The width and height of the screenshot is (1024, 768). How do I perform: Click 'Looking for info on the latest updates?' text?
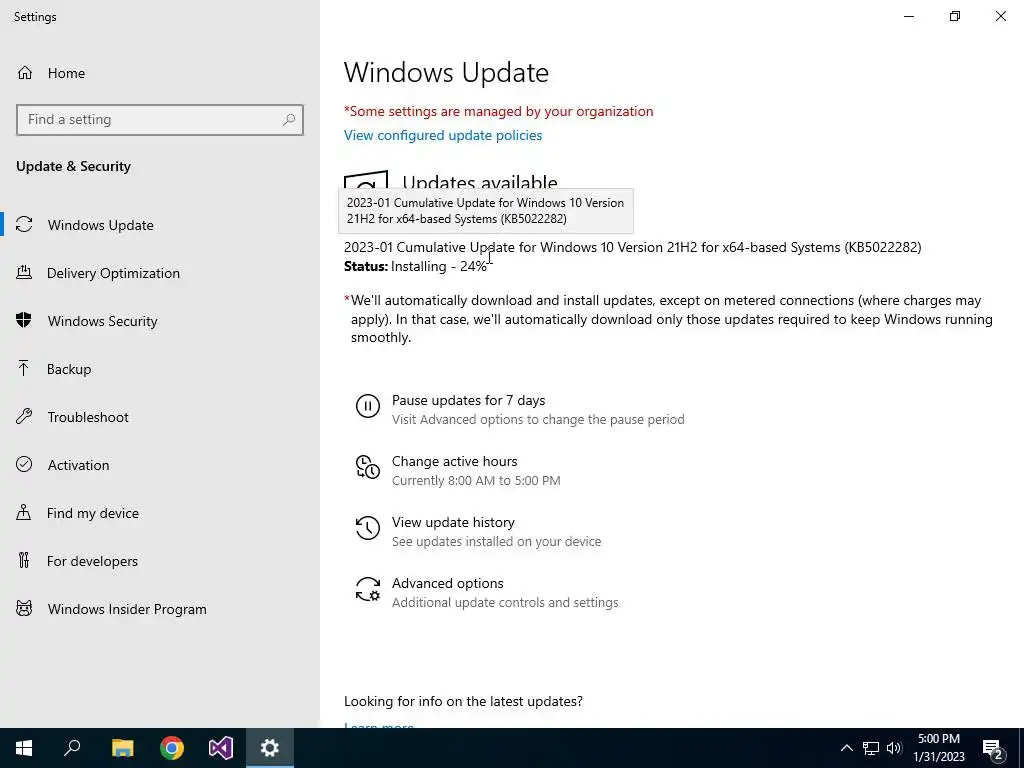coord(463,701)
